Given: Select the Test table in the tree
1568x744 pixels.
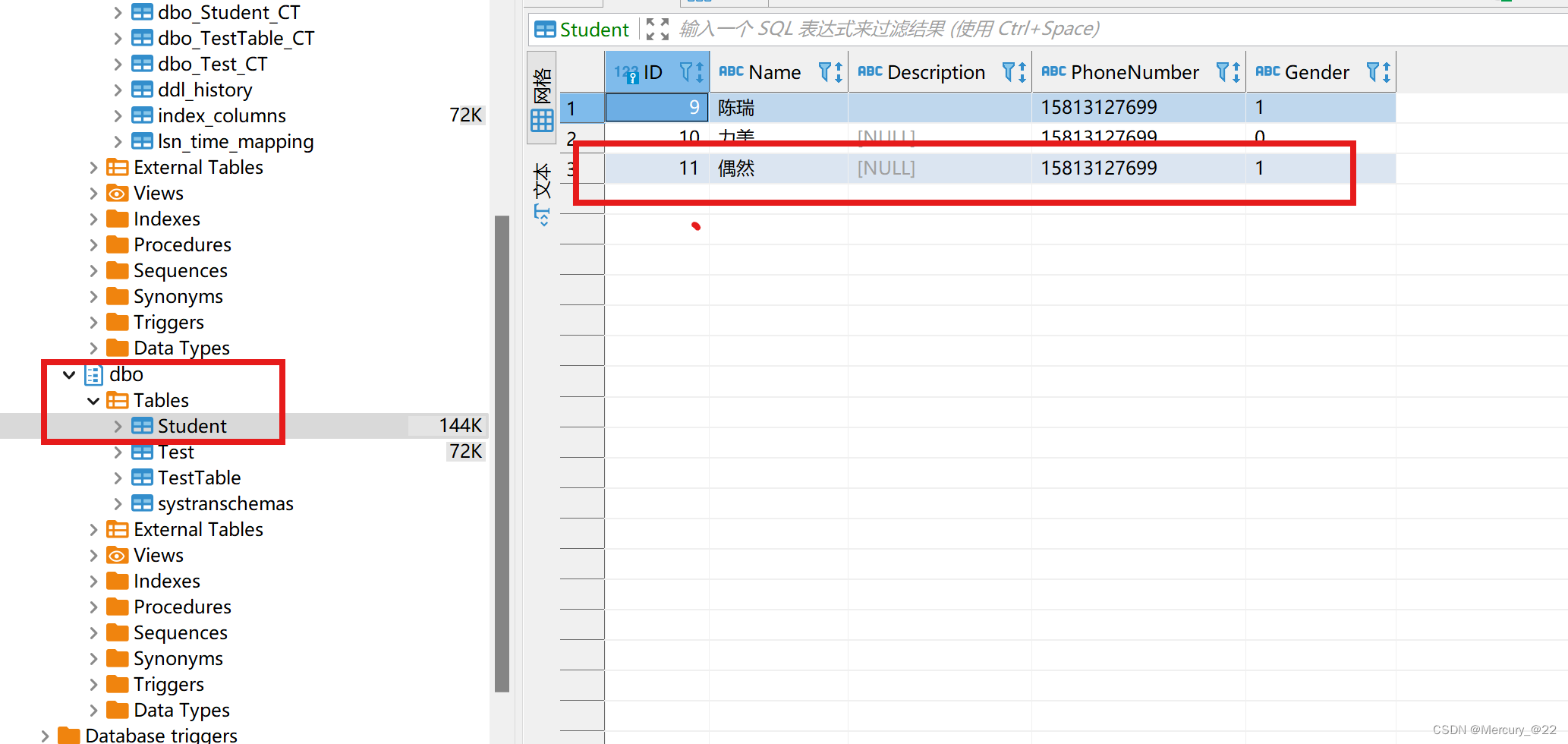Looking at the screenshot, I should coord(176,451).
